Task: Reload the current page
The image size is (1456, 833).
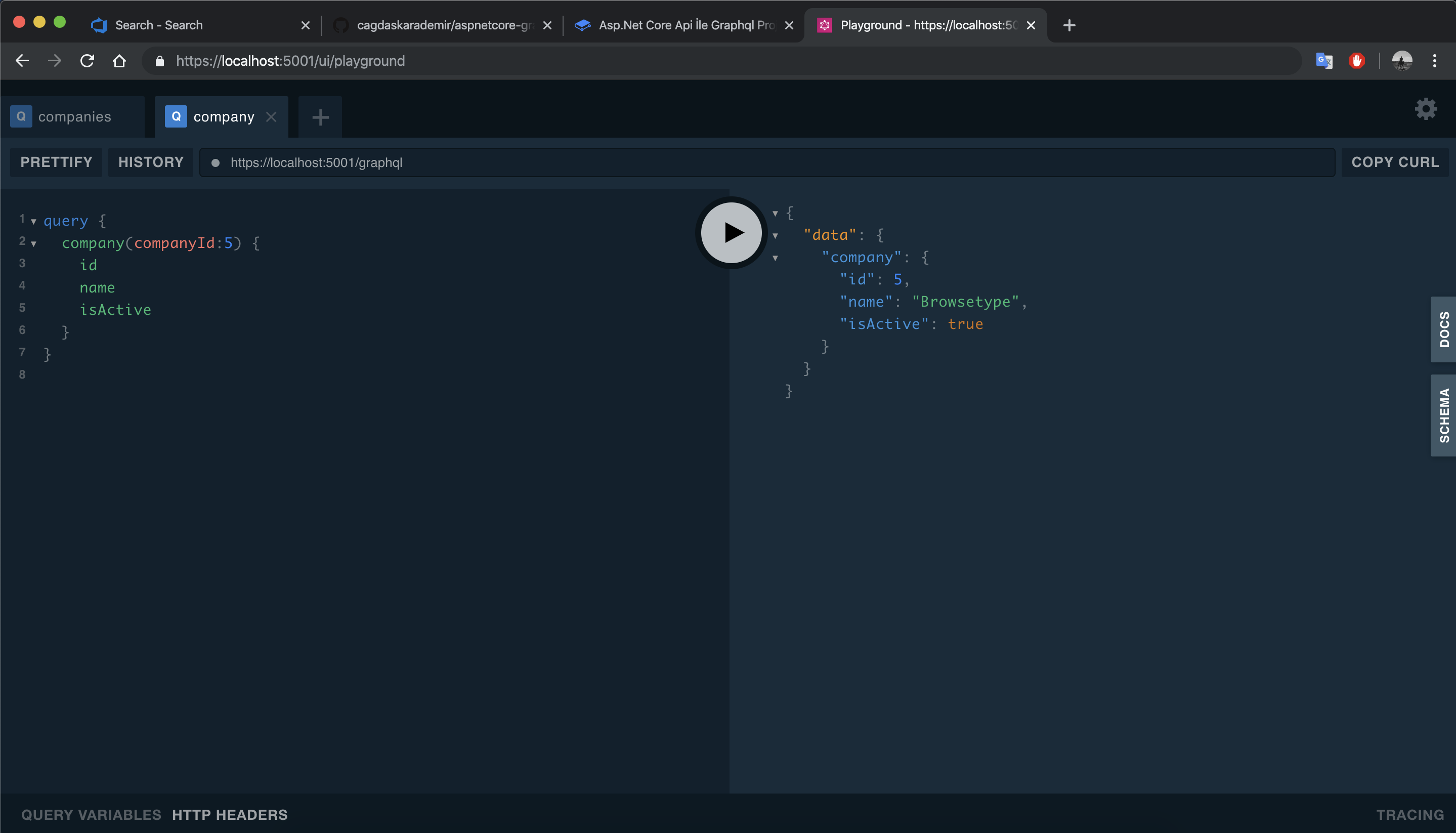Action: [87, 61]
